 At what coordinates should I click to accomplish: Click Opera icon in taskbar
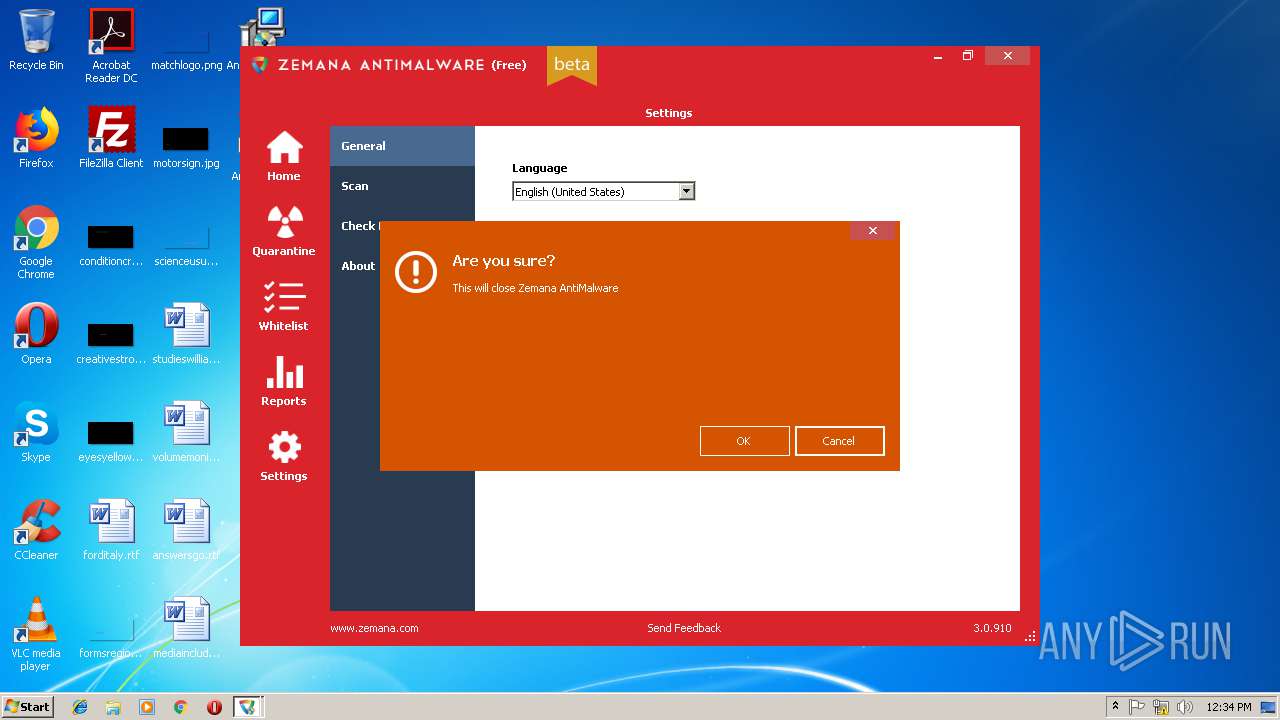tap(214, 707)
